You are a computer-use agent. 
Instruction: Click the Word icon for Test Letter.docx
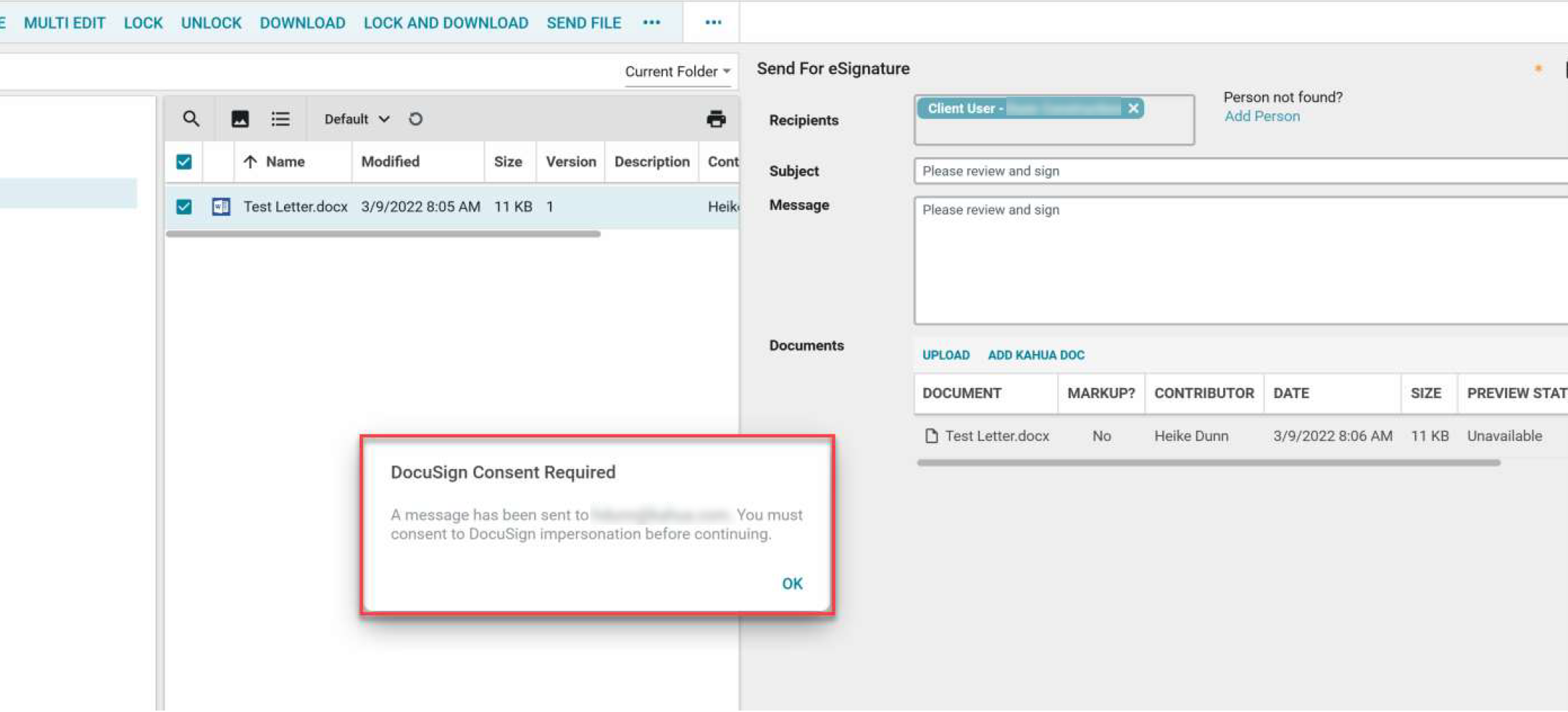(221, 207)
